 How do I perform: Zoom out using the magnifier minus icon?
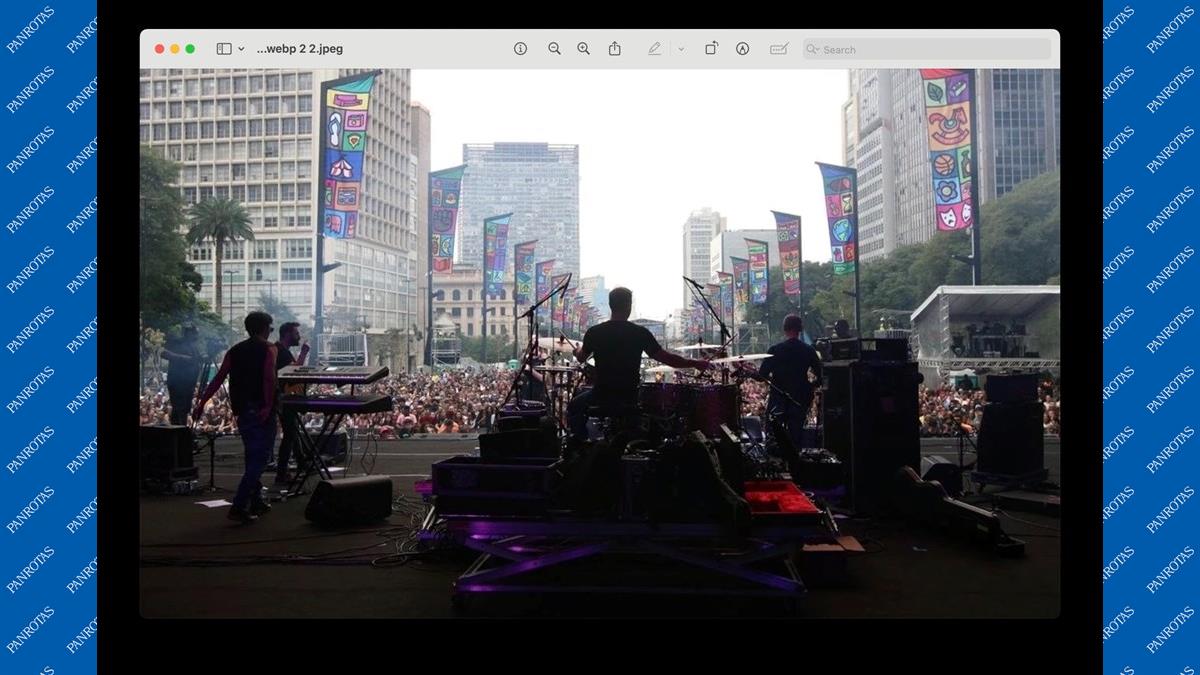pyautogui.click(x=554, y=49)
